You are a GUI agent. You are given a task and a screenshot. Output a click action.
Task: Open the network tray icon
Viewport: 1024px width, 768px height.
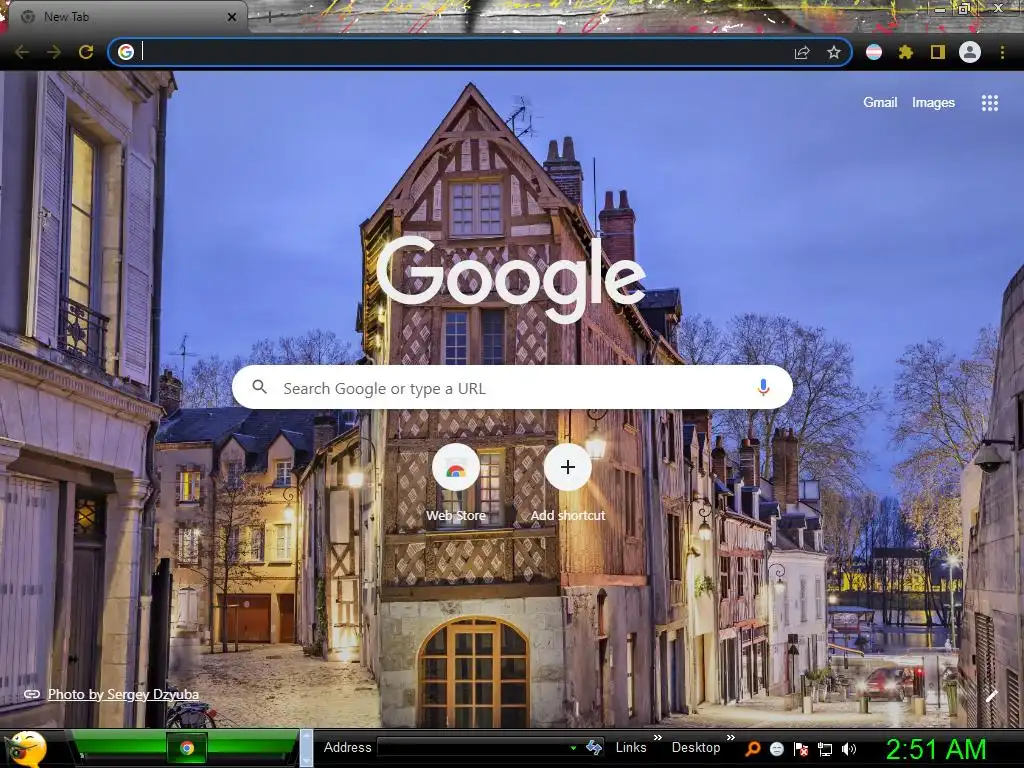point(825,750)
